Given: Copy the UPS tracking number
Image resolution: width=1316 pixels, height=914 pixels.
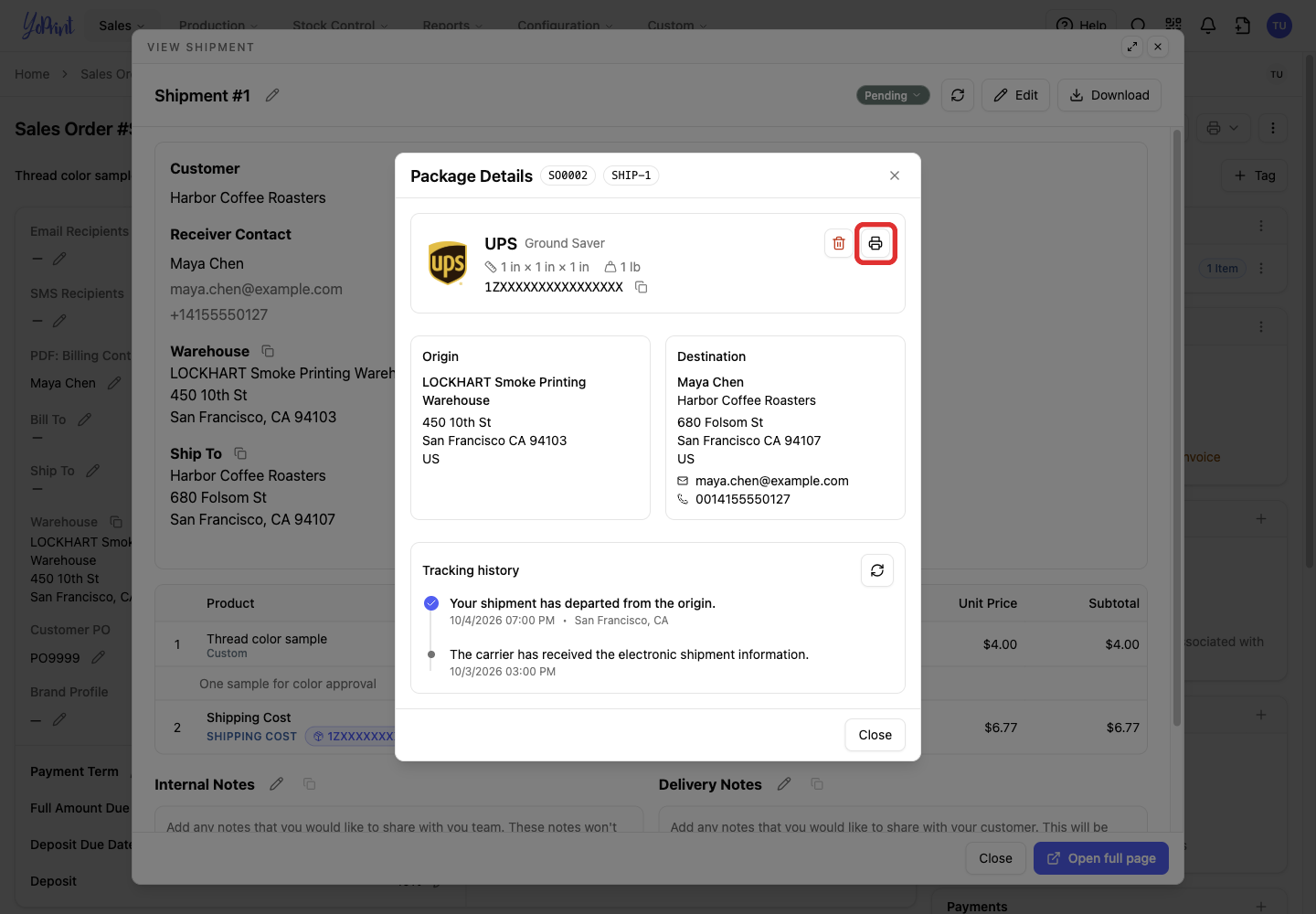Looking at the screenshot, I should click(642, 287).
